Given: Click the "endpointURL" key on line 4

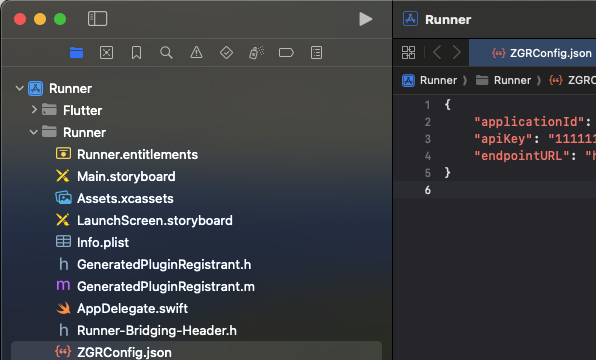Looking at the screenshot, I should pyautogui.click(x=521, y=155).
